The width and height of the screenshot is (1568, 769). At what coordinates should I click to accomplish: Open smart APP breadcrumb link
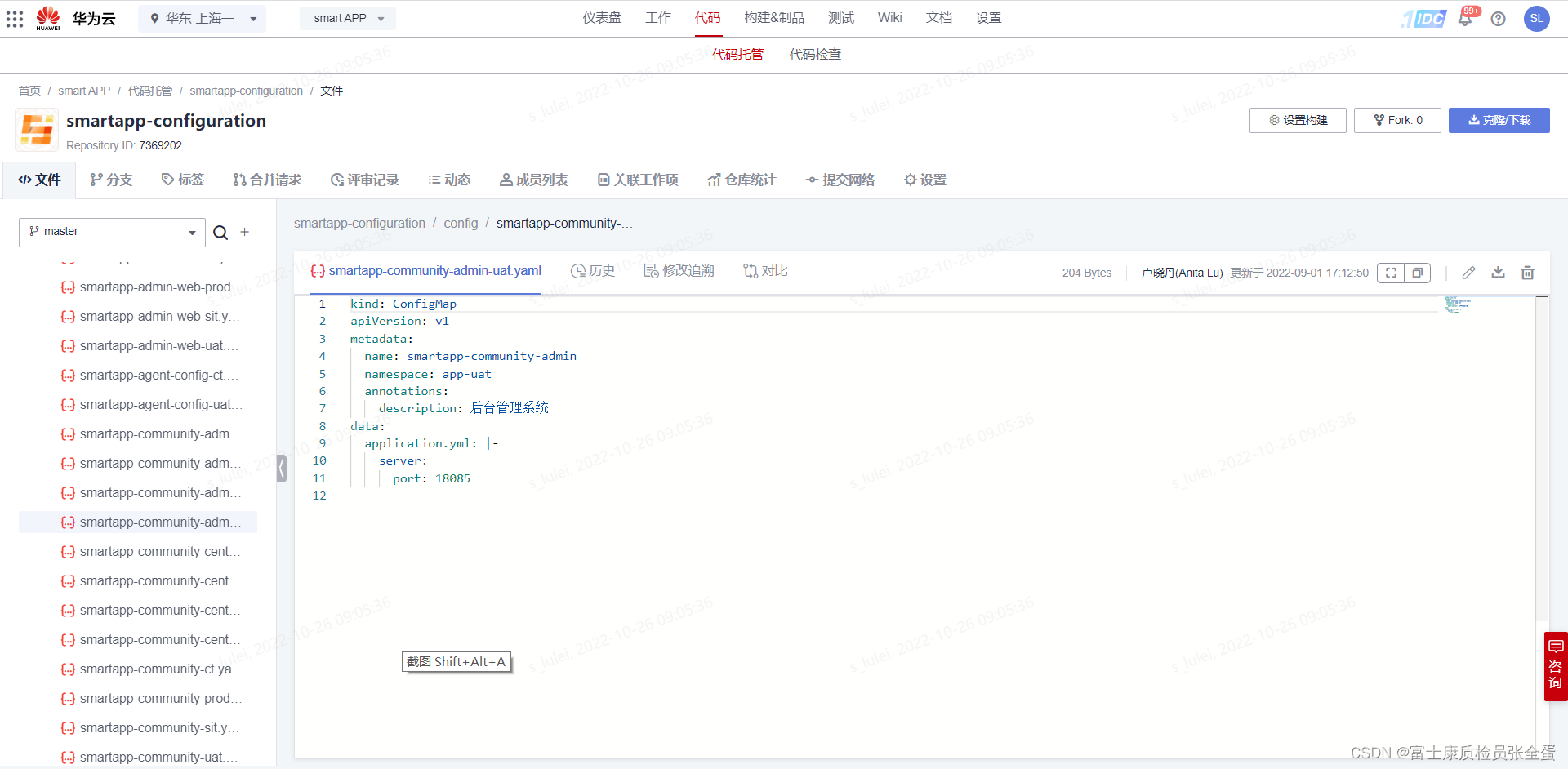click(x=84, y=91)
